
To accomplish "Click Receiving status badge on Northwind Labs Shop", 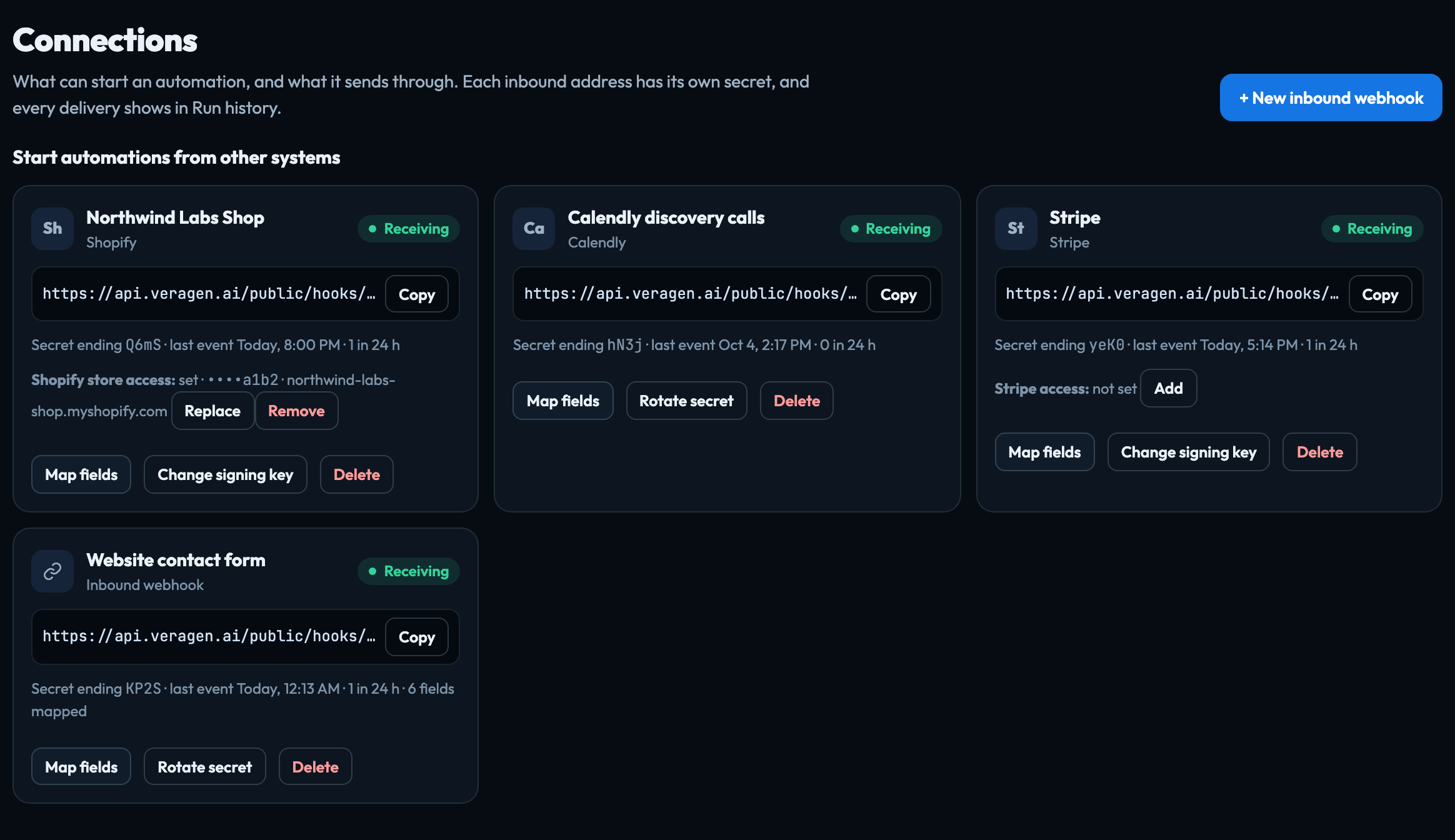I will [409, 229].
